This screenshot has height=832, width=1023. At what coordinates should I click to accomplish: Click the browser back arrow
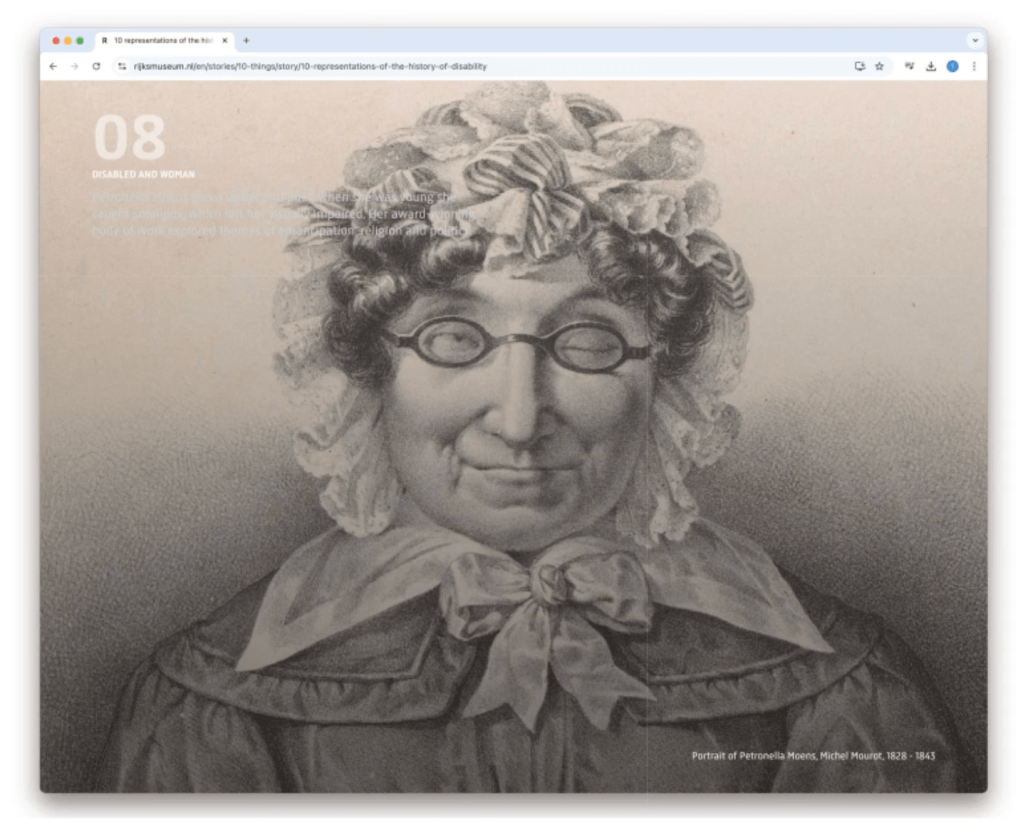(53, 66)
